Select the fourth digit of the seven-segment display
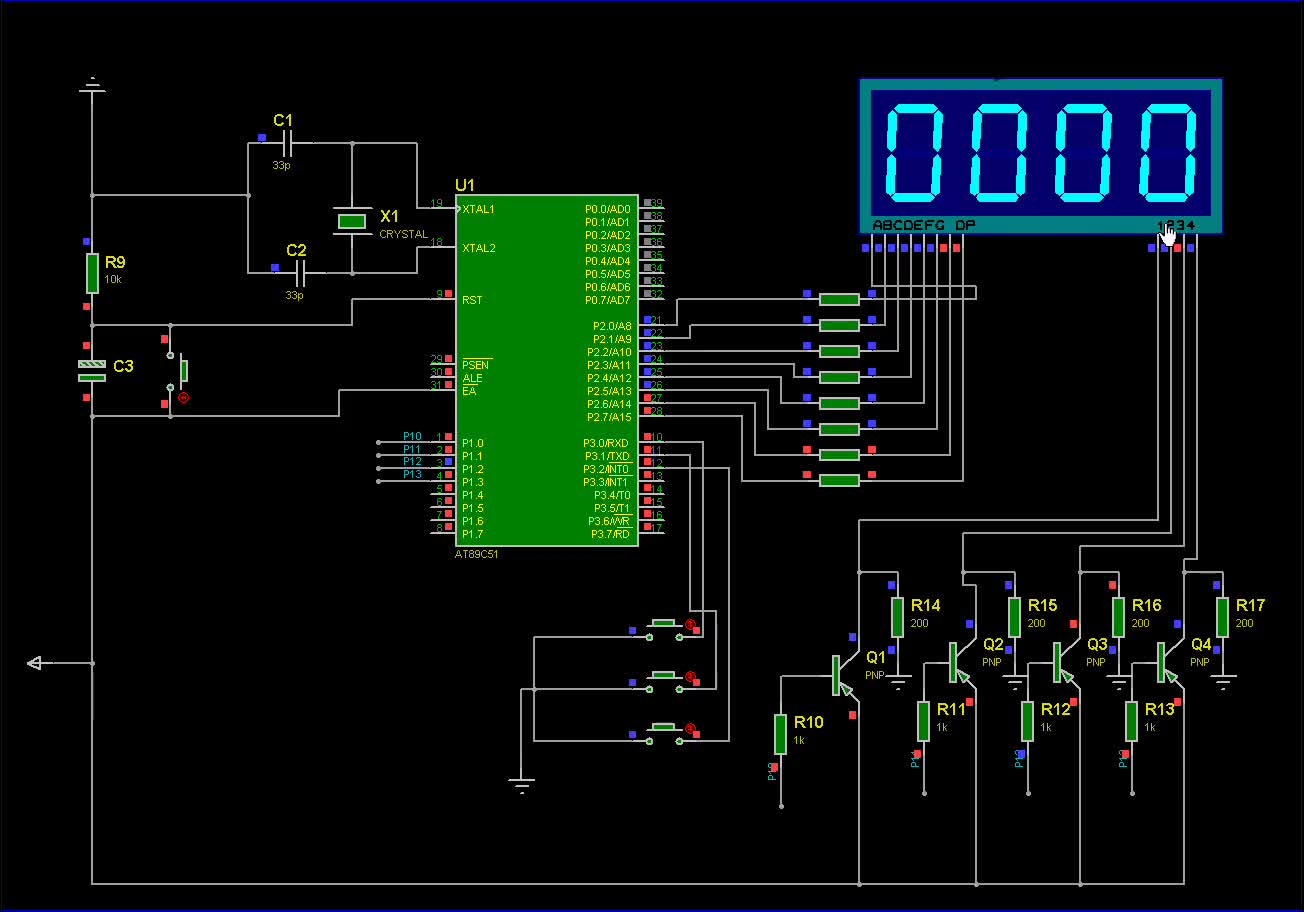The height and width of the screenshot is (912, 1304). tap(1169, 153)
